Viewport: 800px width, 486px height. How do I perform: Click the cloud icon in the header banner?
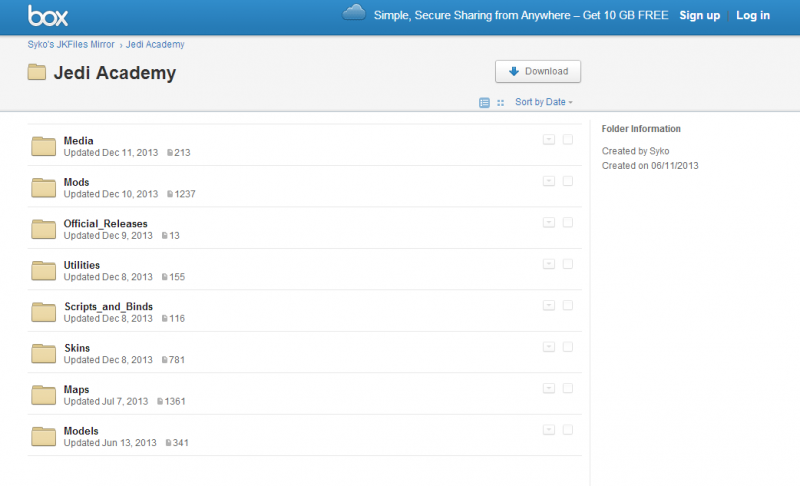[x=354, y=12]
